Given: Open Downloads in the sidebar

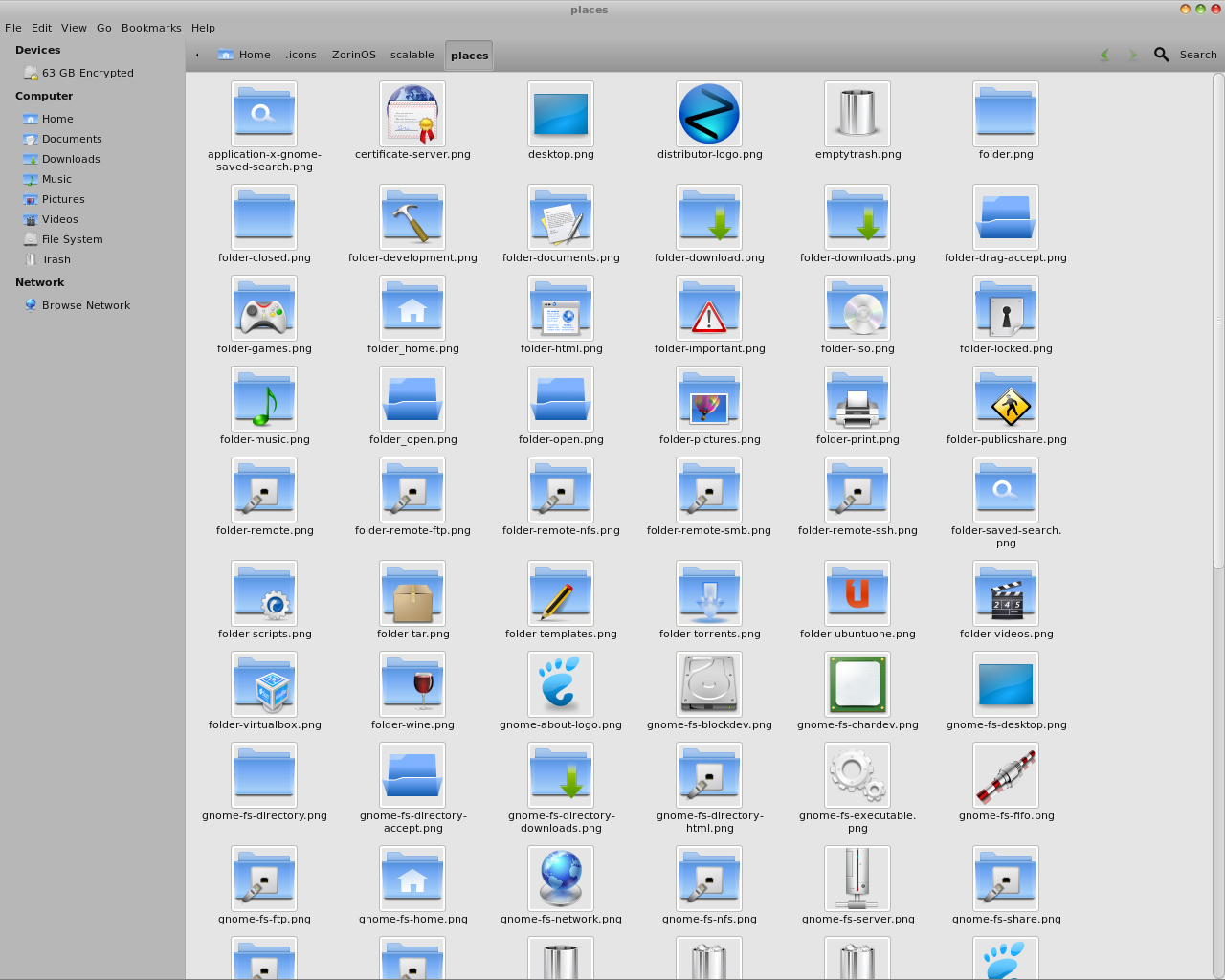Looking at the screenshot, I should click(x=71, y=159).
